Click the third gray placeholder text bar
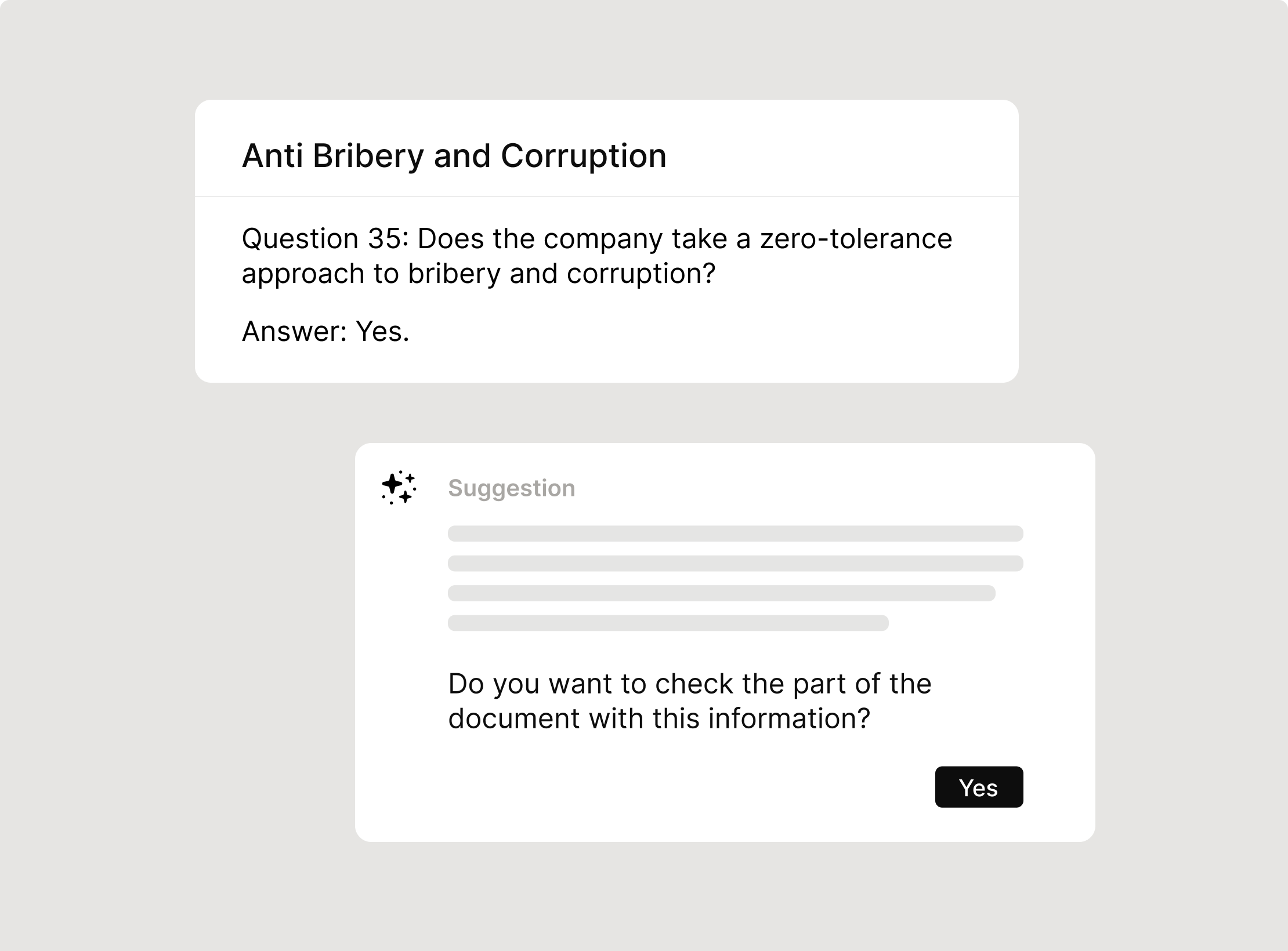 coord(721,593)
